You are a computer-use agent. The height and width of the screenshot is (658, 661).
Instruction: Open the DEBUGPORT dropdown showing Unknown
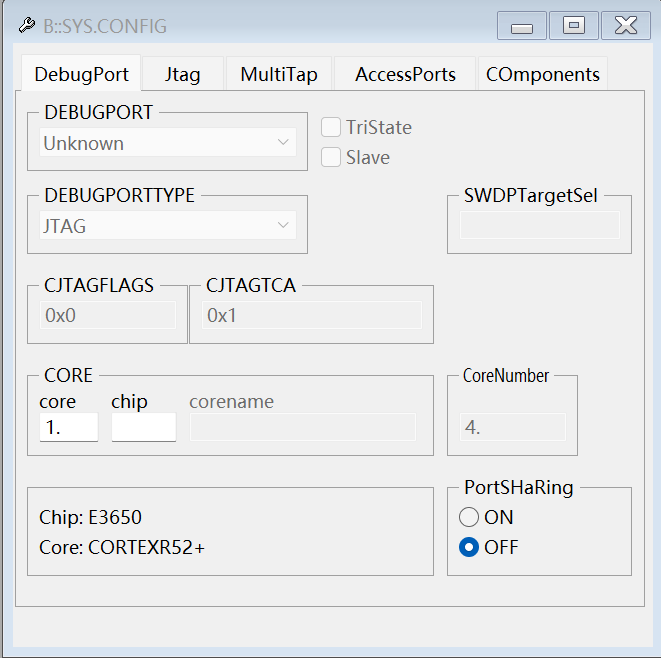[168, 143]
